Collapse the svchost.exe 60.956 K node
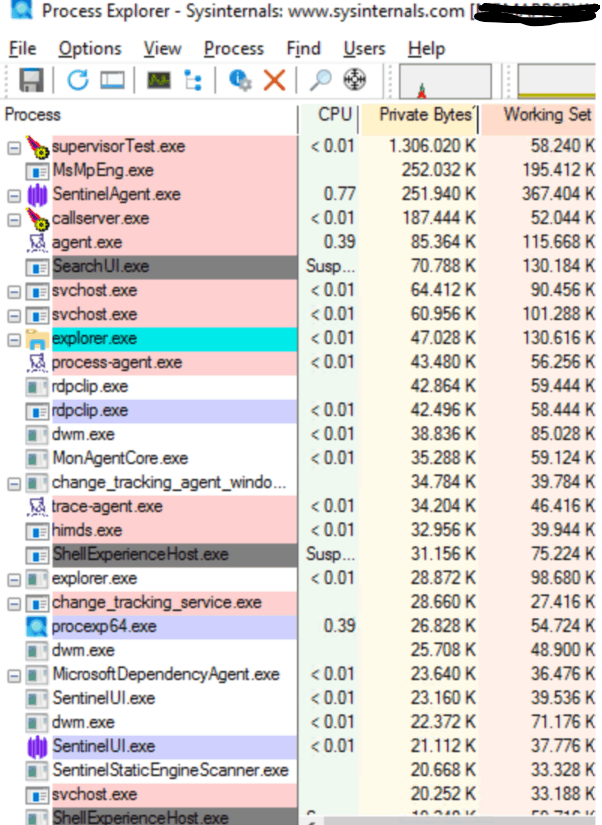The height and width of the screenshot is (825, 602). pos(14,316)
